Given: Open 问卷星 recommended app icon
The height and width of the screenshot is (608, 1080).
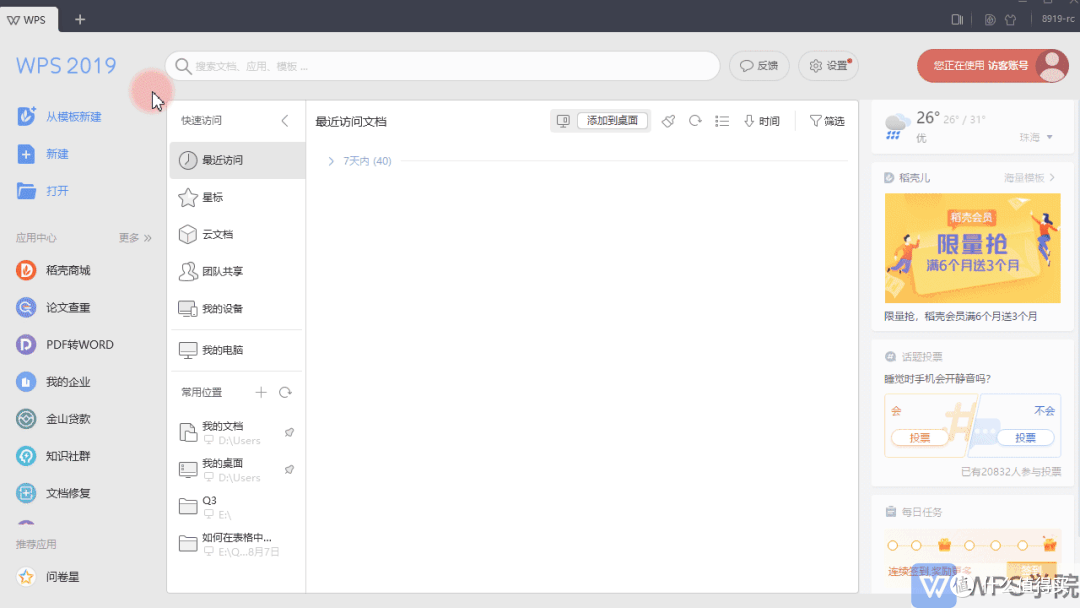Looking at the screenshot, I should click(x=26, y=576).
